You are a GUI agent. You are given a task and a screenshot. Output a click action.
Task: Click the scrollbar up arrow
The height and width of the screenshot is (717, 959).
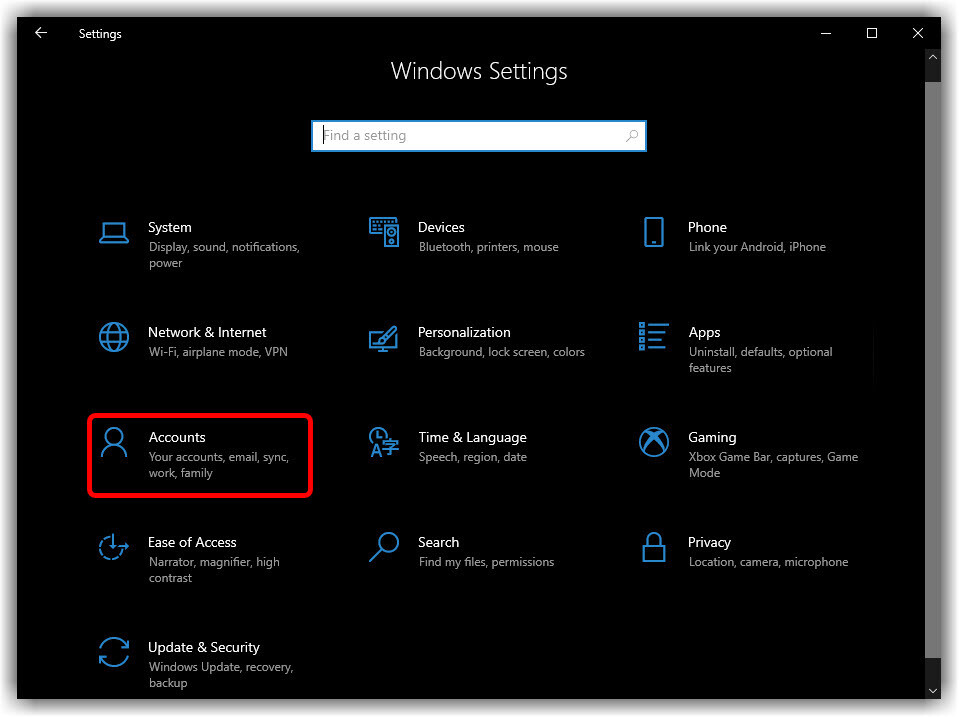pyautogui.click(x=933, y=57)
